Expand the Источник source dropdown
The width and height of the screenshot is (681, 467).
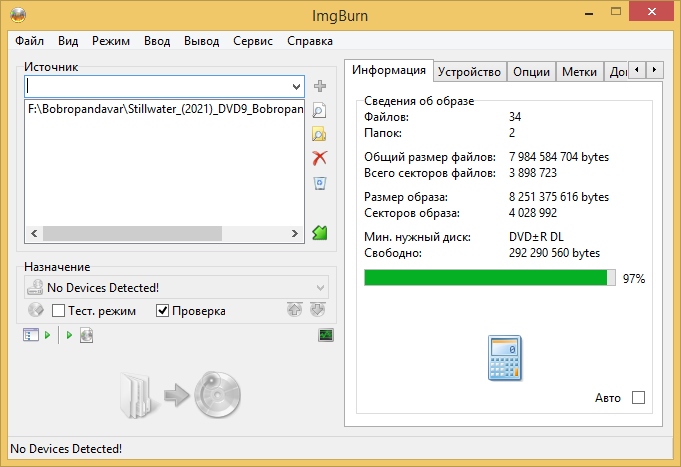pos(296,86)
